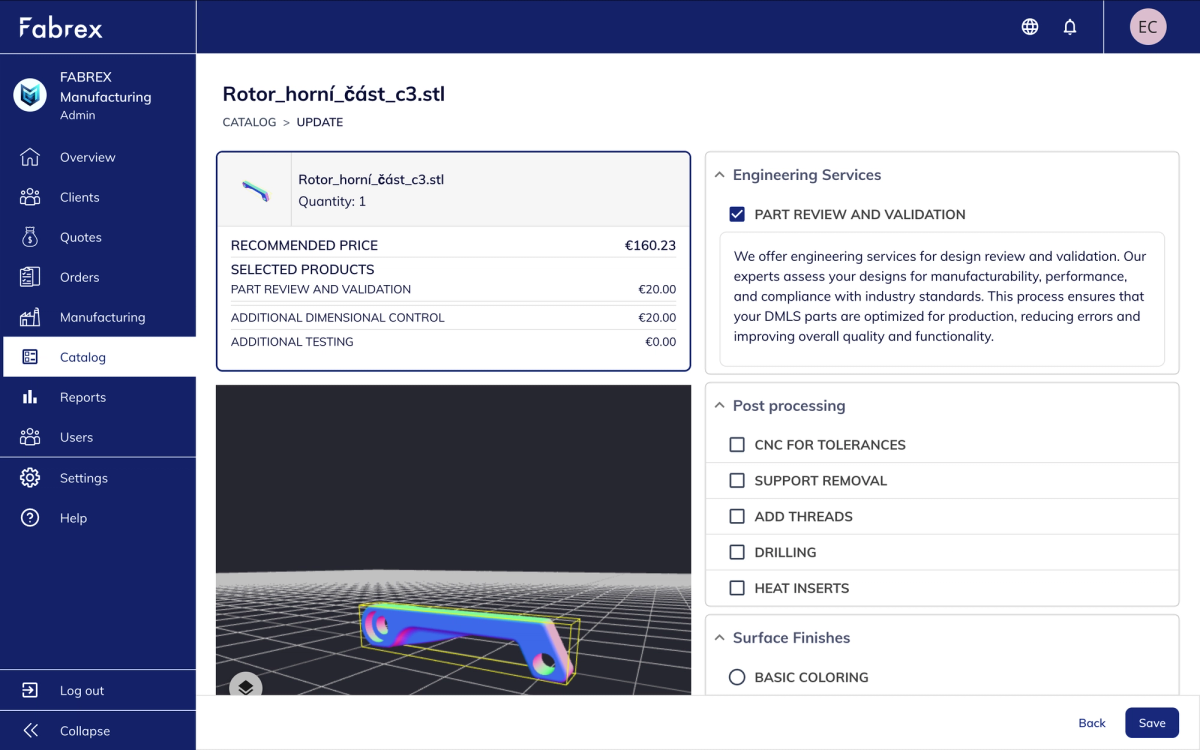Check the Heat Inserts option

click(x=737, y=588)
